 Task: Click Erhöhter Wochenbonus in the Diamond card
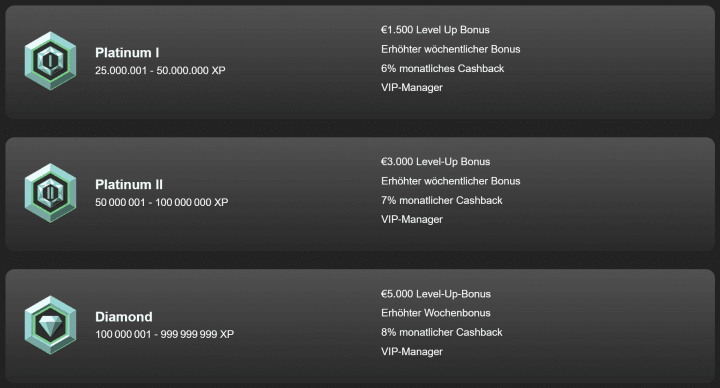[x=436, y=313]
